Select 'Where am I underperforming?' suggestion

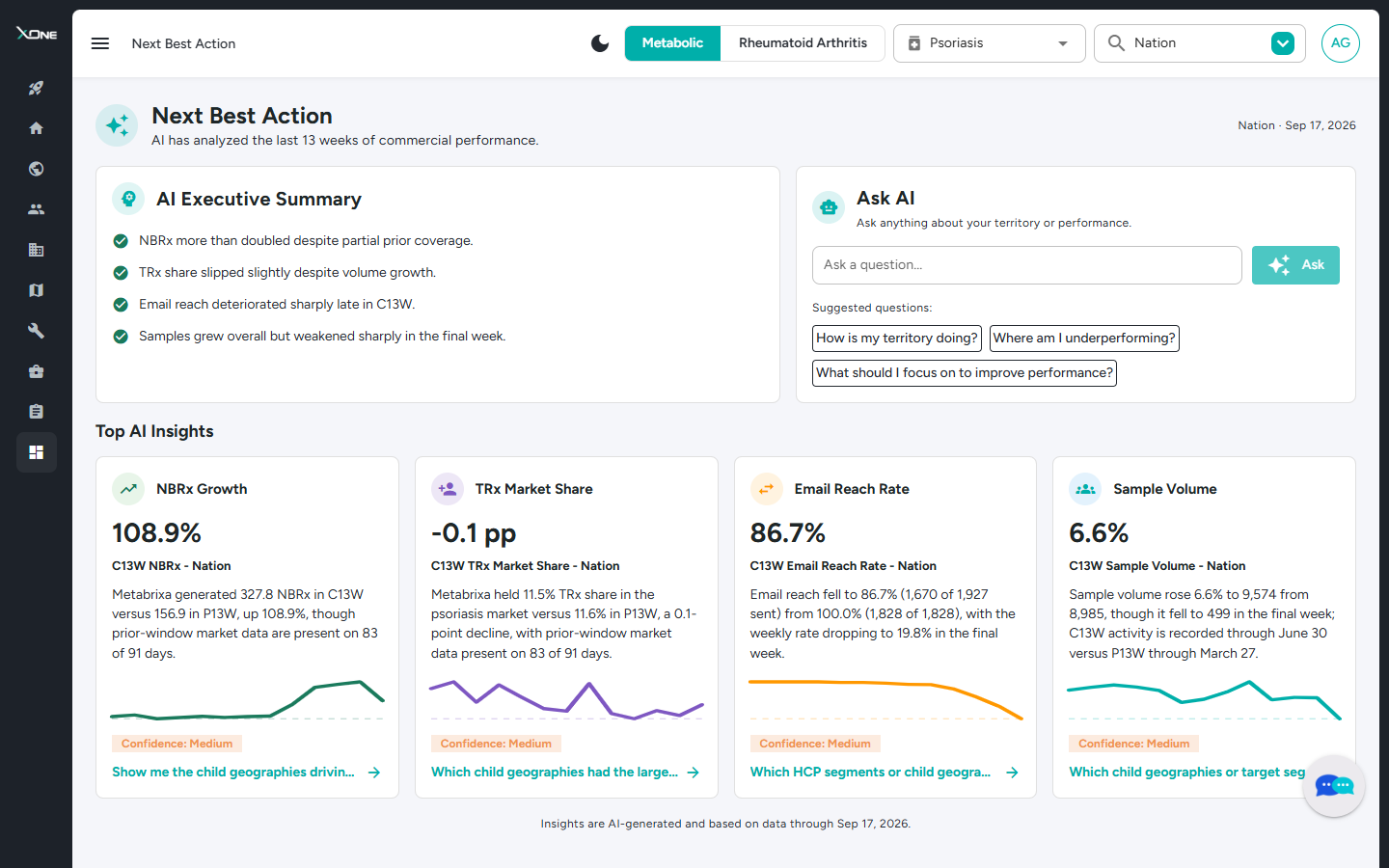tap(1084, 339)
